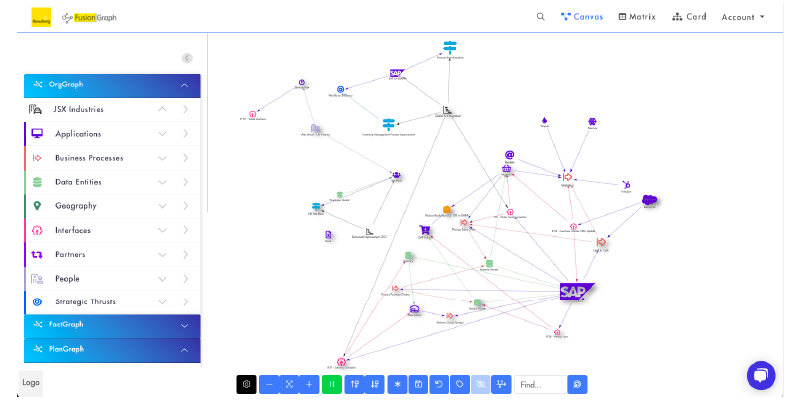This screenshot has width=800, height=400.
Task: Expand Applications with its down chevron
Action: point(162,134)
